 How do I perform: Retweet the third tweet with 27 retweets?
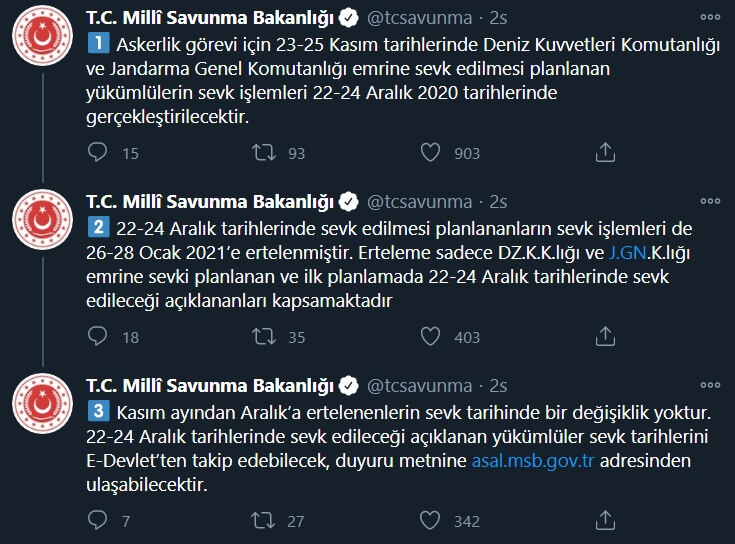264,520
